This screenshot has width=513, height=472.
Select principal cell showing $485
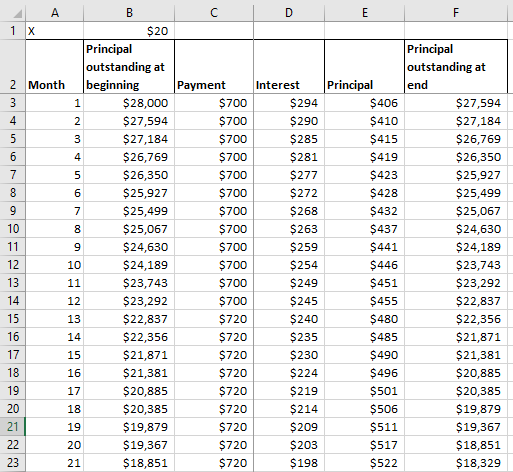[x=365, y=337]
